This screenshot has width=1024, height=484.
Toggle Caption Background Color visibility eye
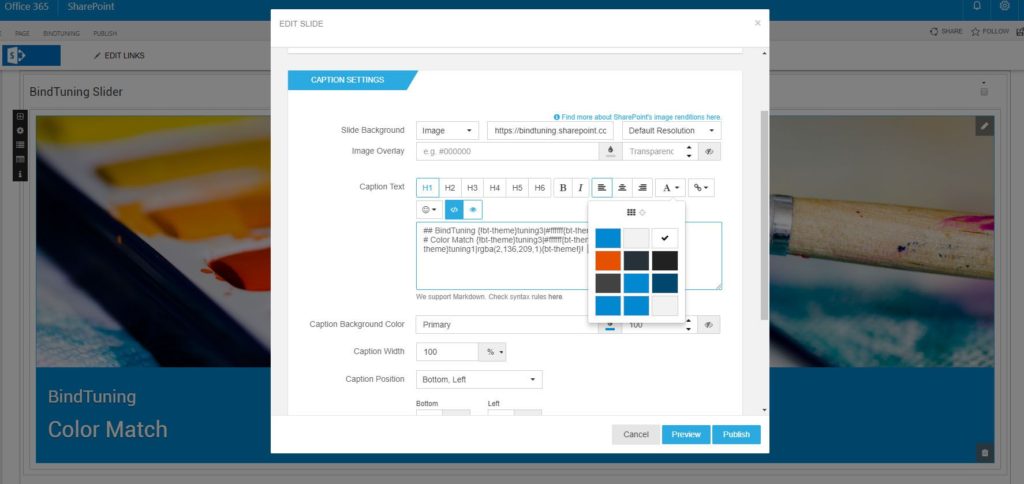(709, 325)
